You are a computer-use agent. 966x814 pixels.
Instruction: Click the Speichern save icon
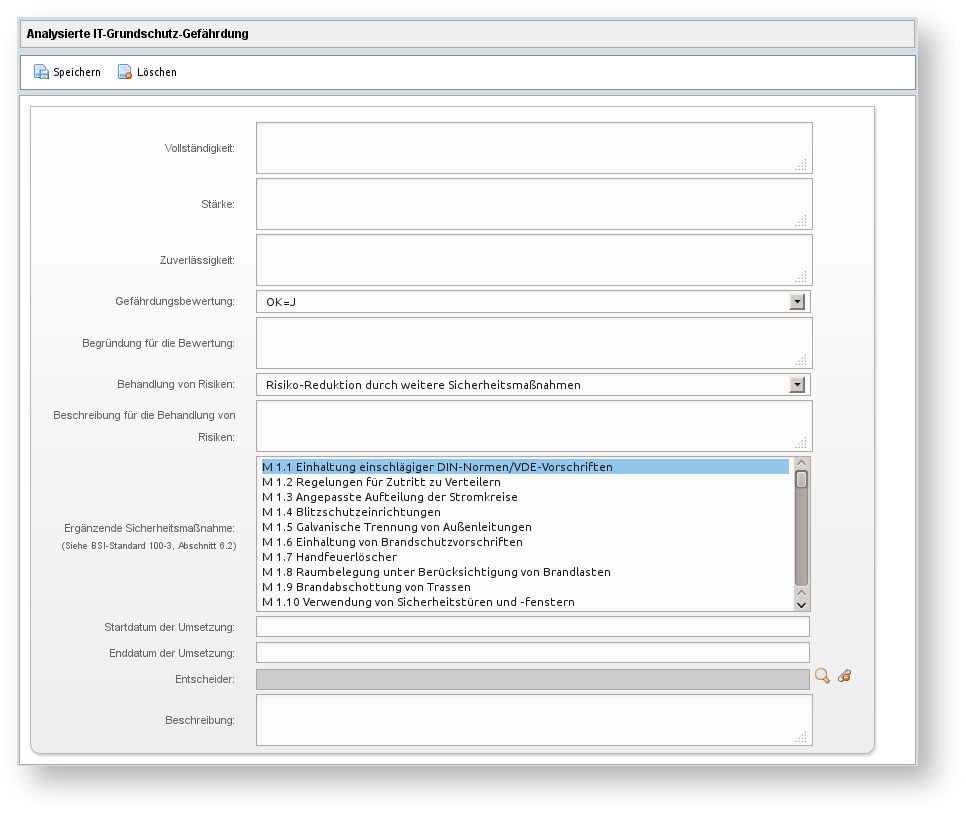click(41, 72)
